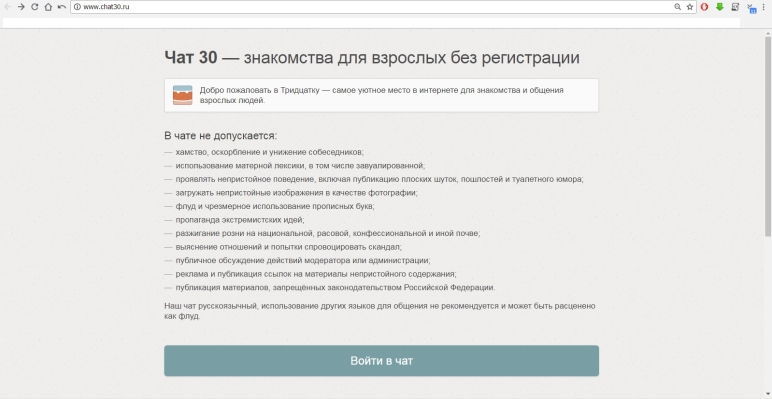This screenshot has height=399, width=772.
Task: Go back to the previous page
Action: coord(8,7)
